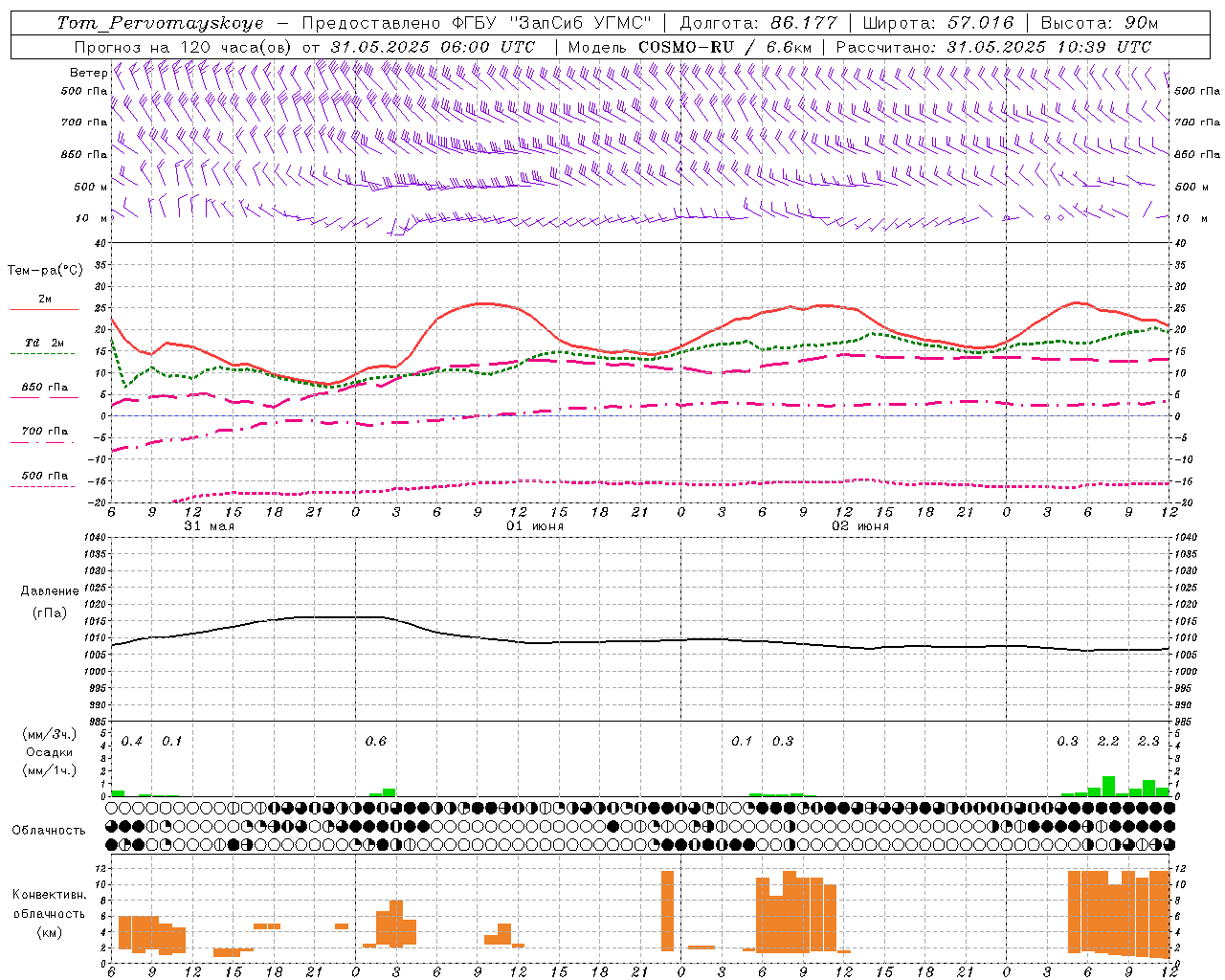The height and width of the screenshot is (980, 1225).
Task: Click the 'Ветер' wind panel label
Action: [88, 73]
